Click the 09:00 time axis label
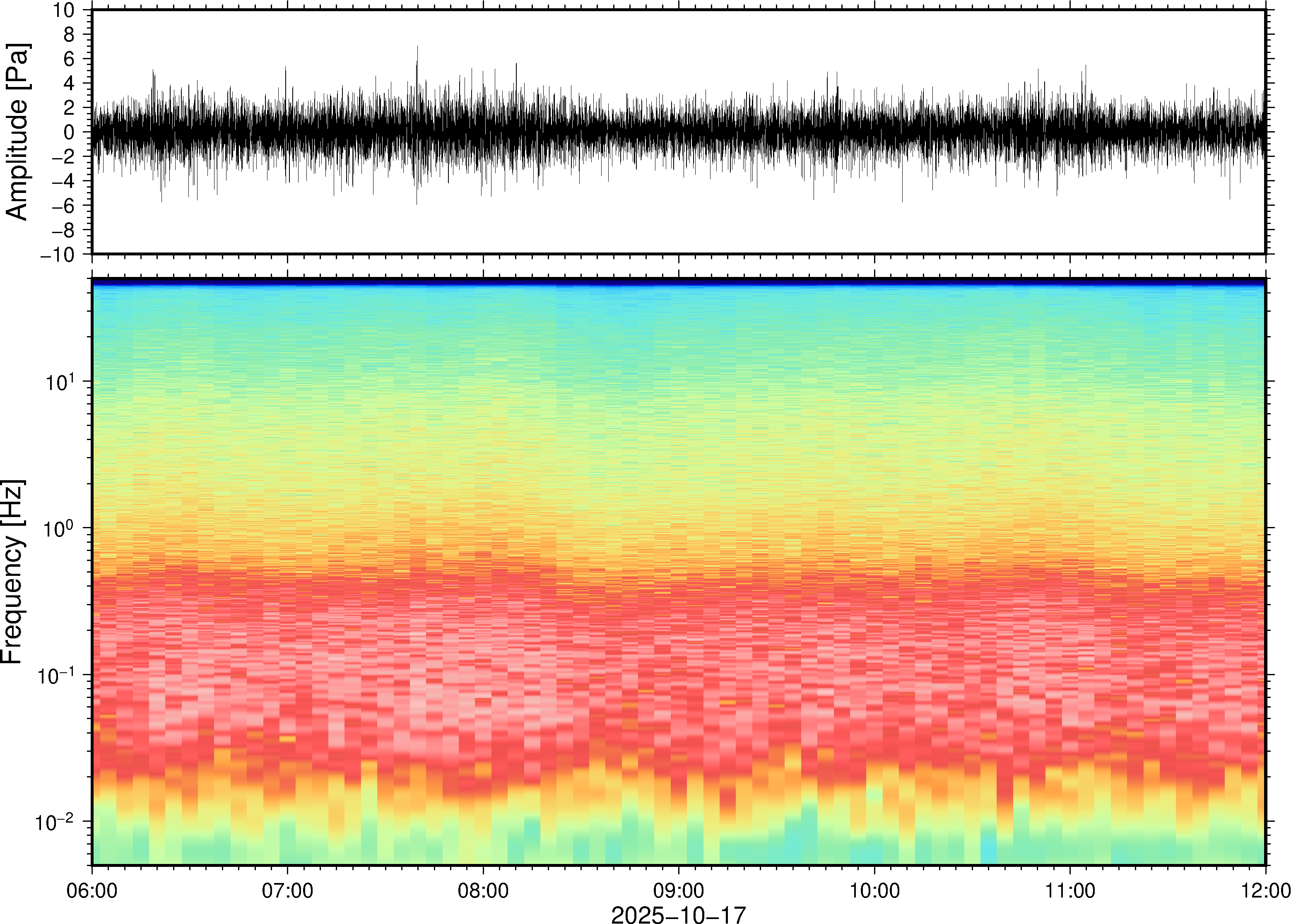 pyautogui.click(x=679, y=890)
